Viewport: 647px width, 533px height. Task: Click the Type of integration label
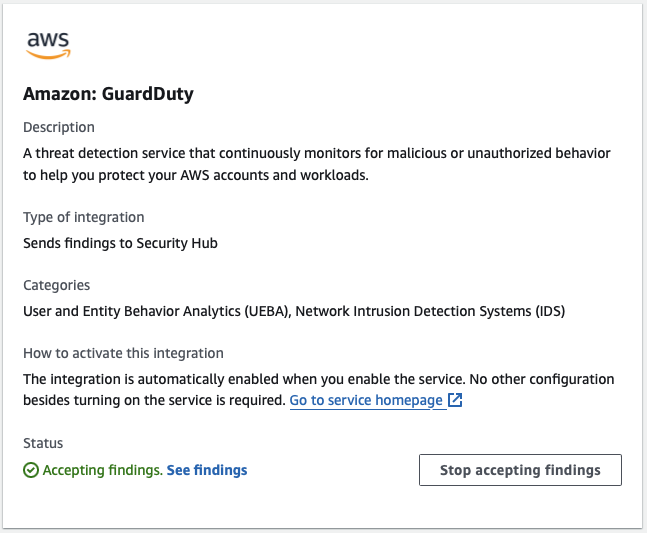[x=84, y=217]
